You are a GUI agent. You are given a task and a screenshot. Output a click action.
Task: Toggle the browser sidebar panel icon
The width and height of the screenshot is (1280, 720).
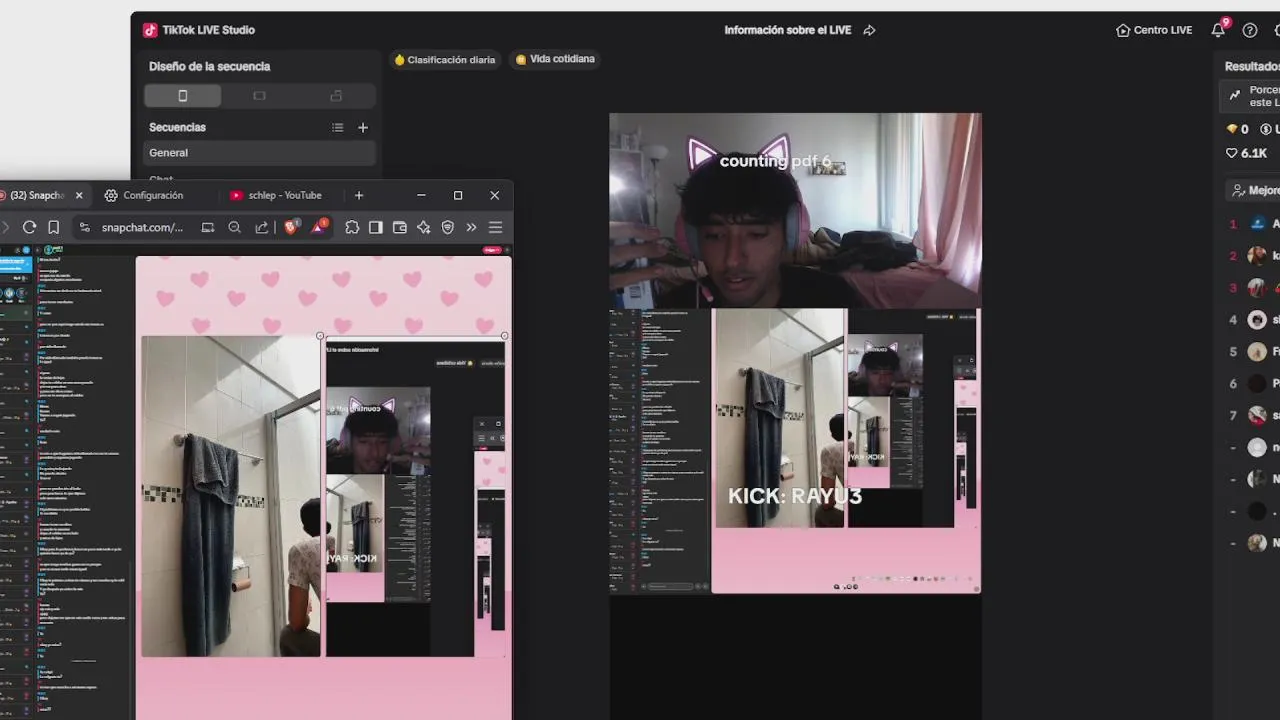tap(376, 227)
